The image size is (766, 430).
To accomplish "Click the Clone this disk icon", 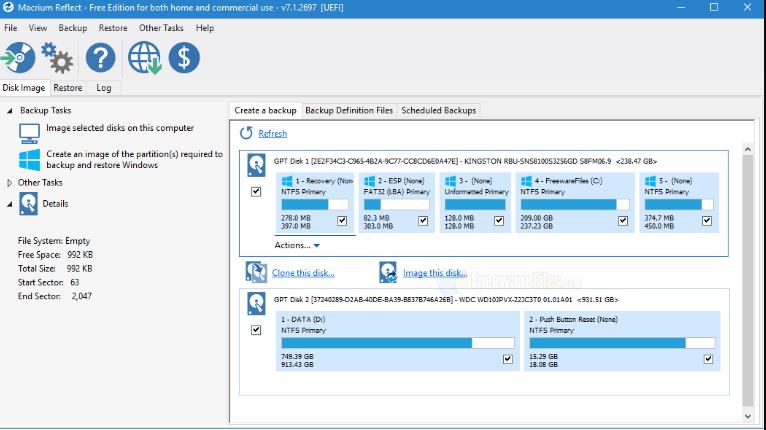I will point(256,273).
